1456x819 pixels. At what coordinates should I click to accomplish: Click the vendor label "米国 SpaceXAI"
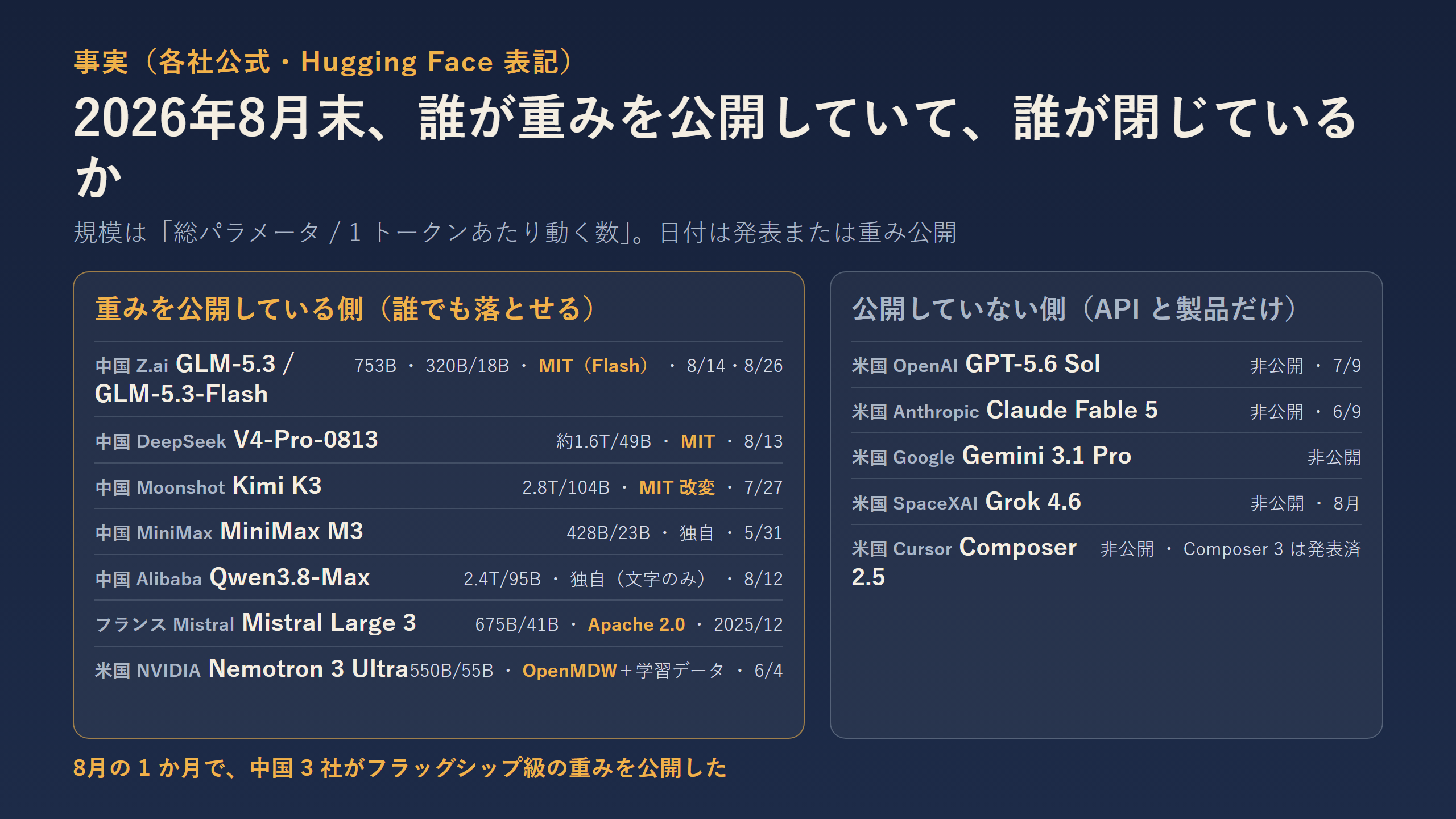(x=915, y=503)
